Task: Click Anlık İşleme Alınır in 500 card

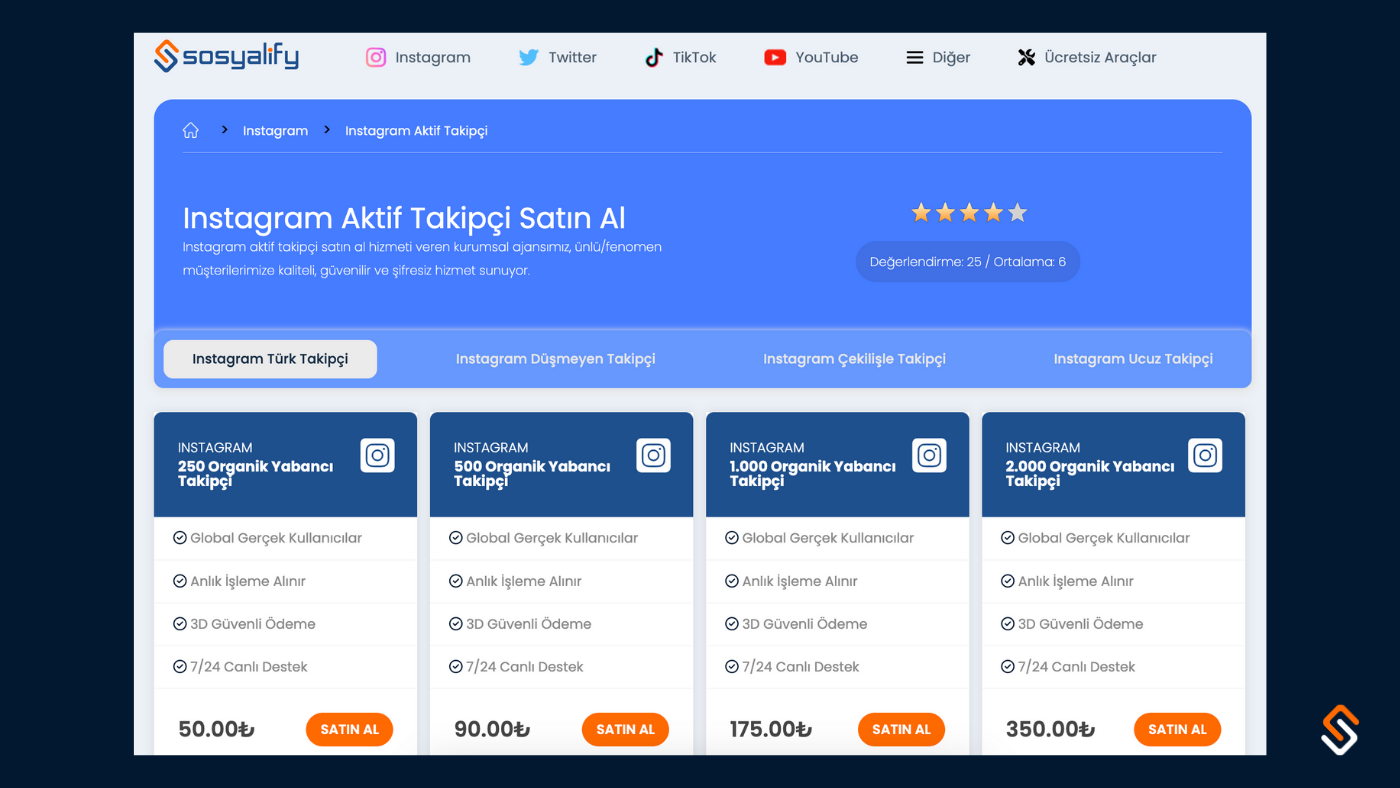Action: coord(523,581)
